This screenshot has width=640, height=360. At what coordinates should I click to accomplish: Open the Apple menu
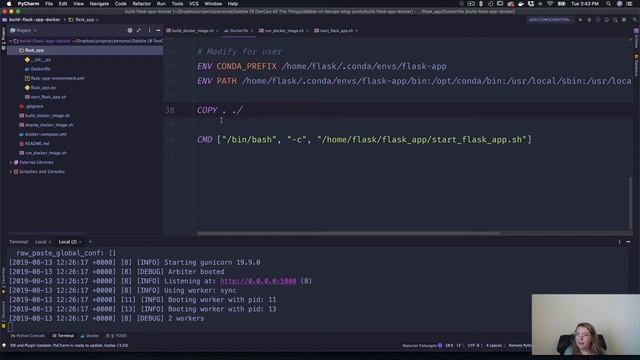click(9, 4)
